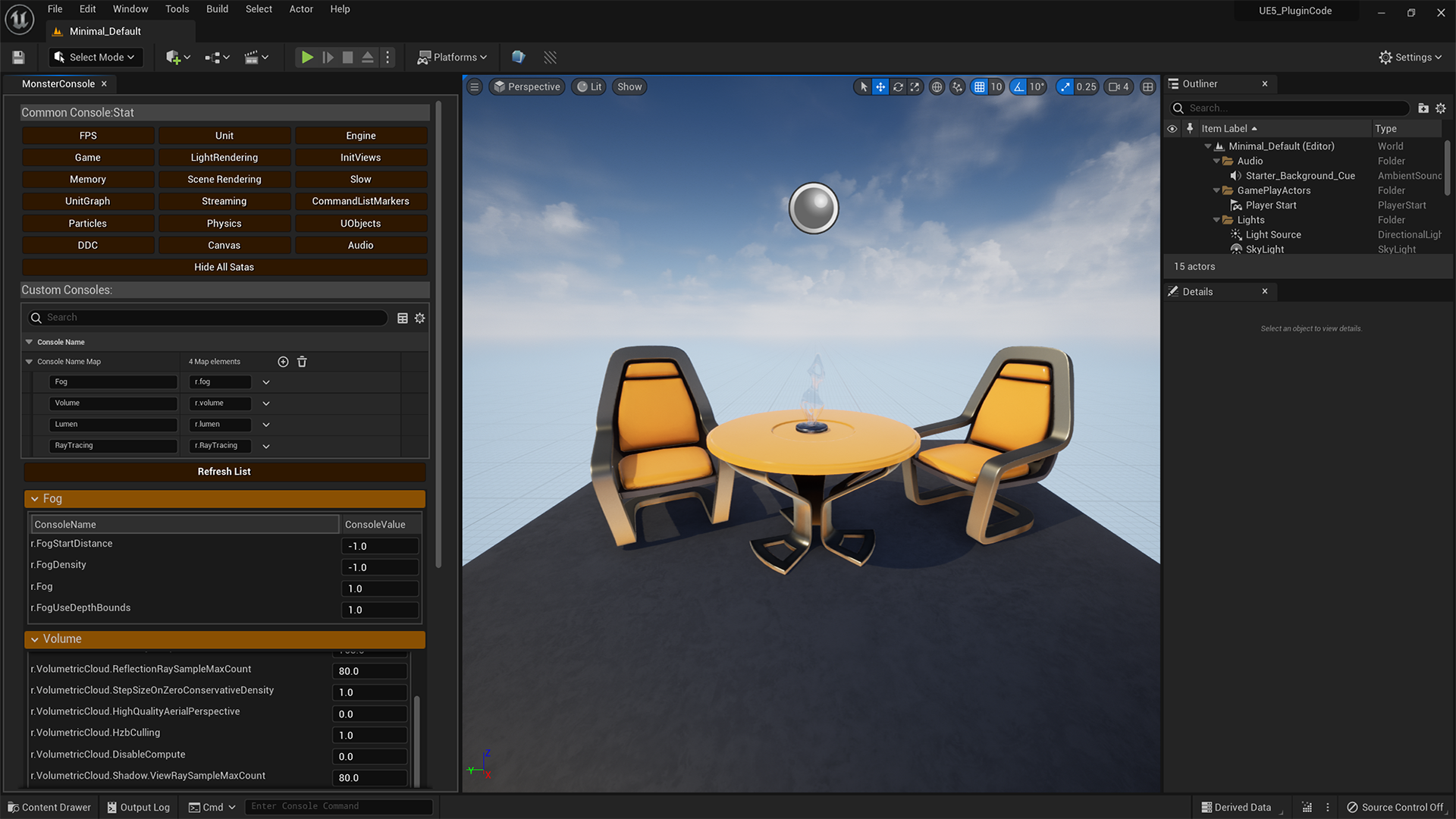Start Play in Editor
The image size is (1456, 819).
click(x=307, y=57)
